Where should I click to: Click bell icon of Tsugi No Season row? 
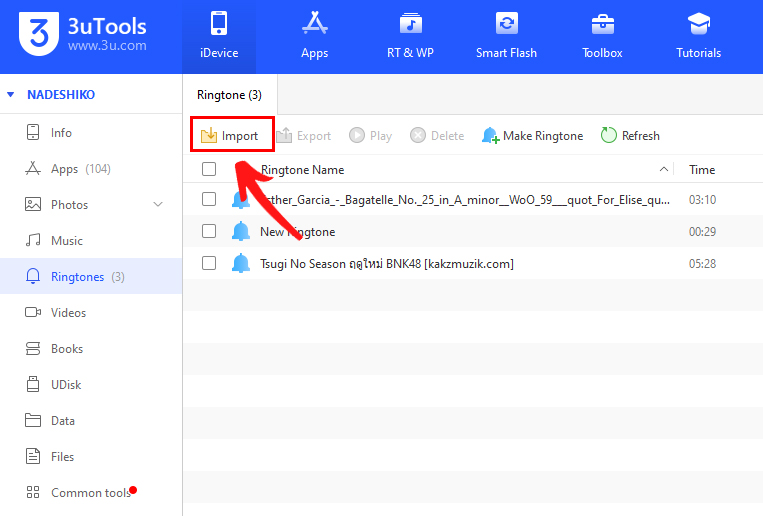241,263
